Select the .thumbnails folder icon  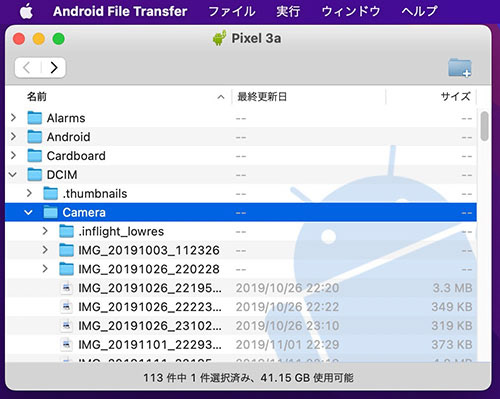coord(51,193)
